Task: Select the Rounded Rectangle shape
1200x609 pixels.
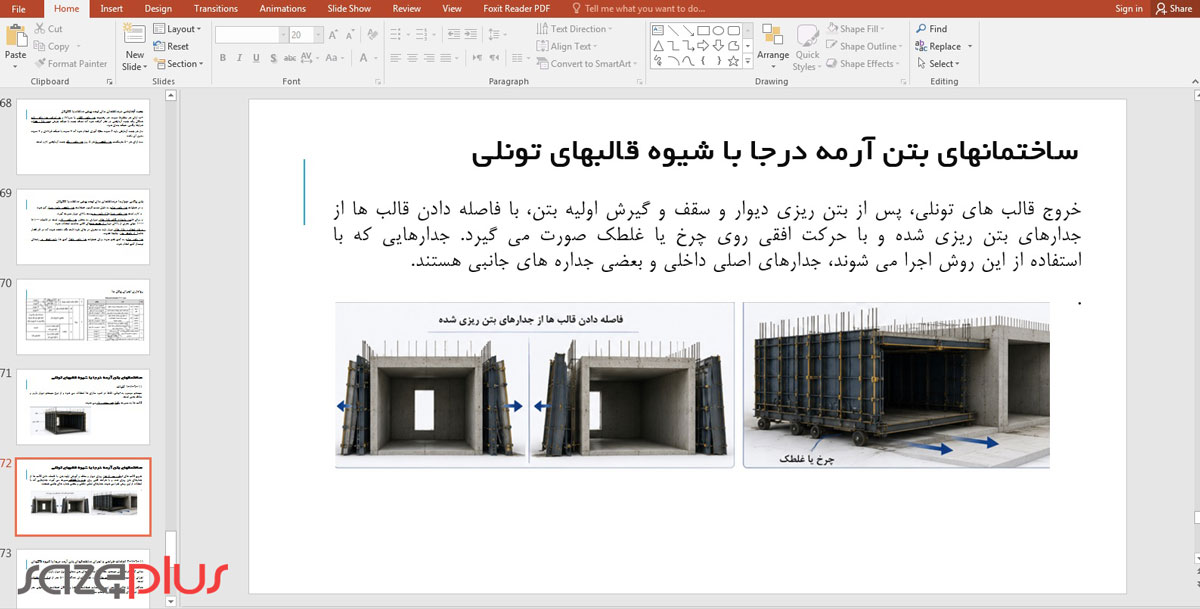Action: point(734,31)
